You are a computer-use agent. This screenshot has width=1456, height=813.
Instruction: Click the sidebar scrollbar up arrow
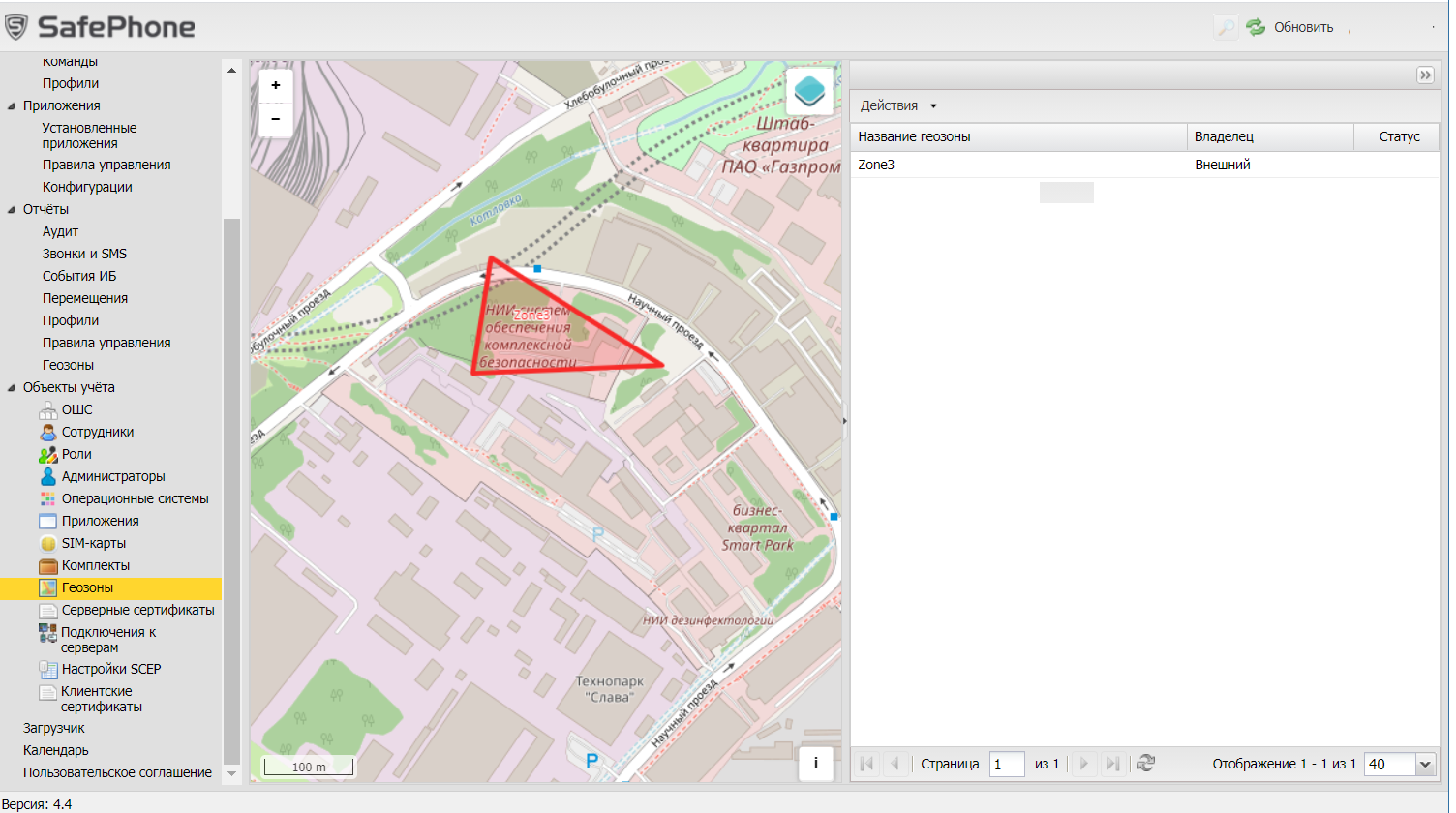pyautogui.click(x=232, y=70)
